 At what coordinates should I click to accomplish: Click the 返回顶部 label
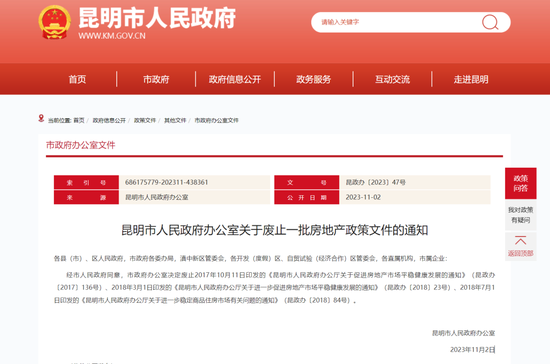(x=521, y=253)
